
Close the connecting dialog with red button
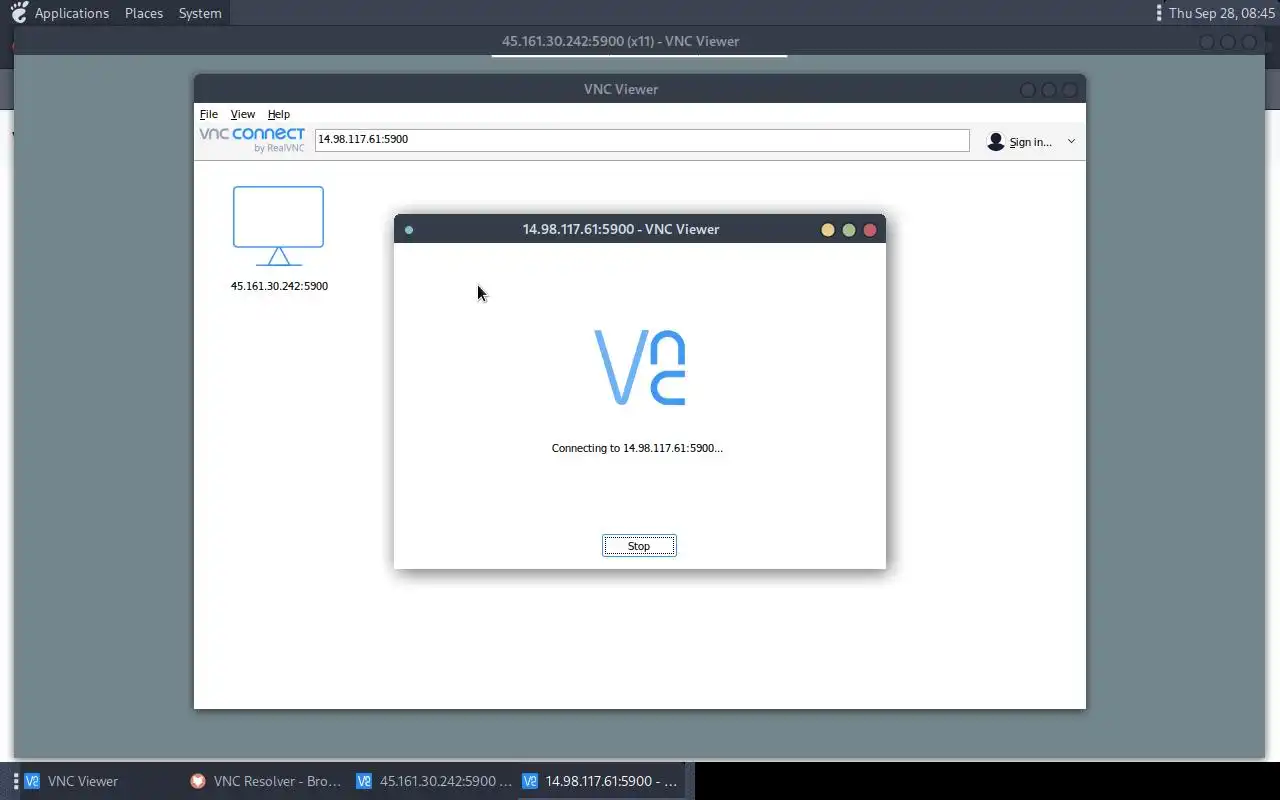pos(870,230)
